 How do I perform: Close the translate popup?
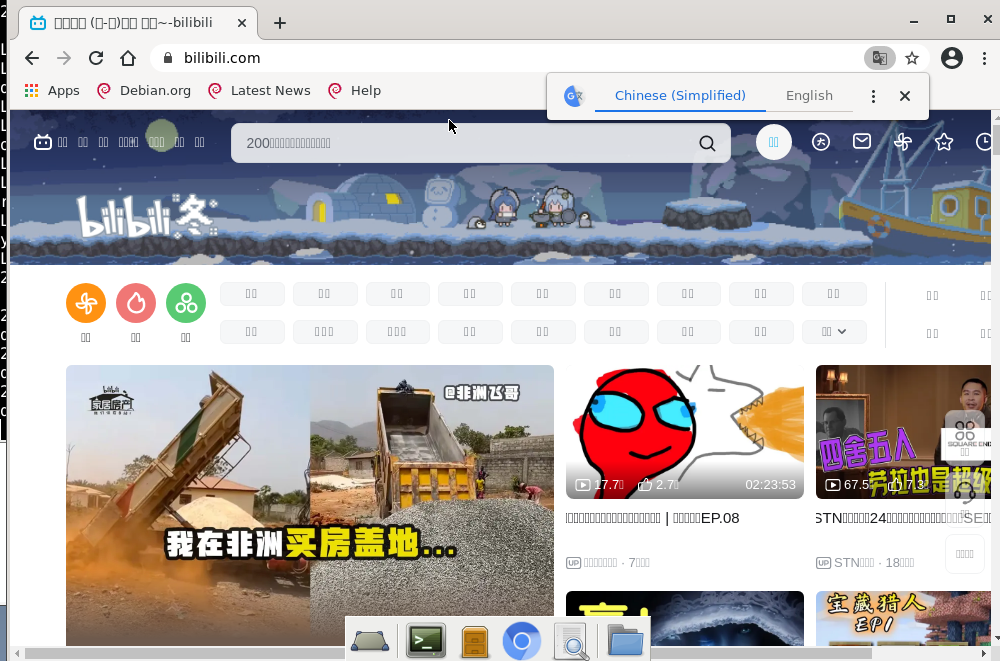tap(904, 96)
